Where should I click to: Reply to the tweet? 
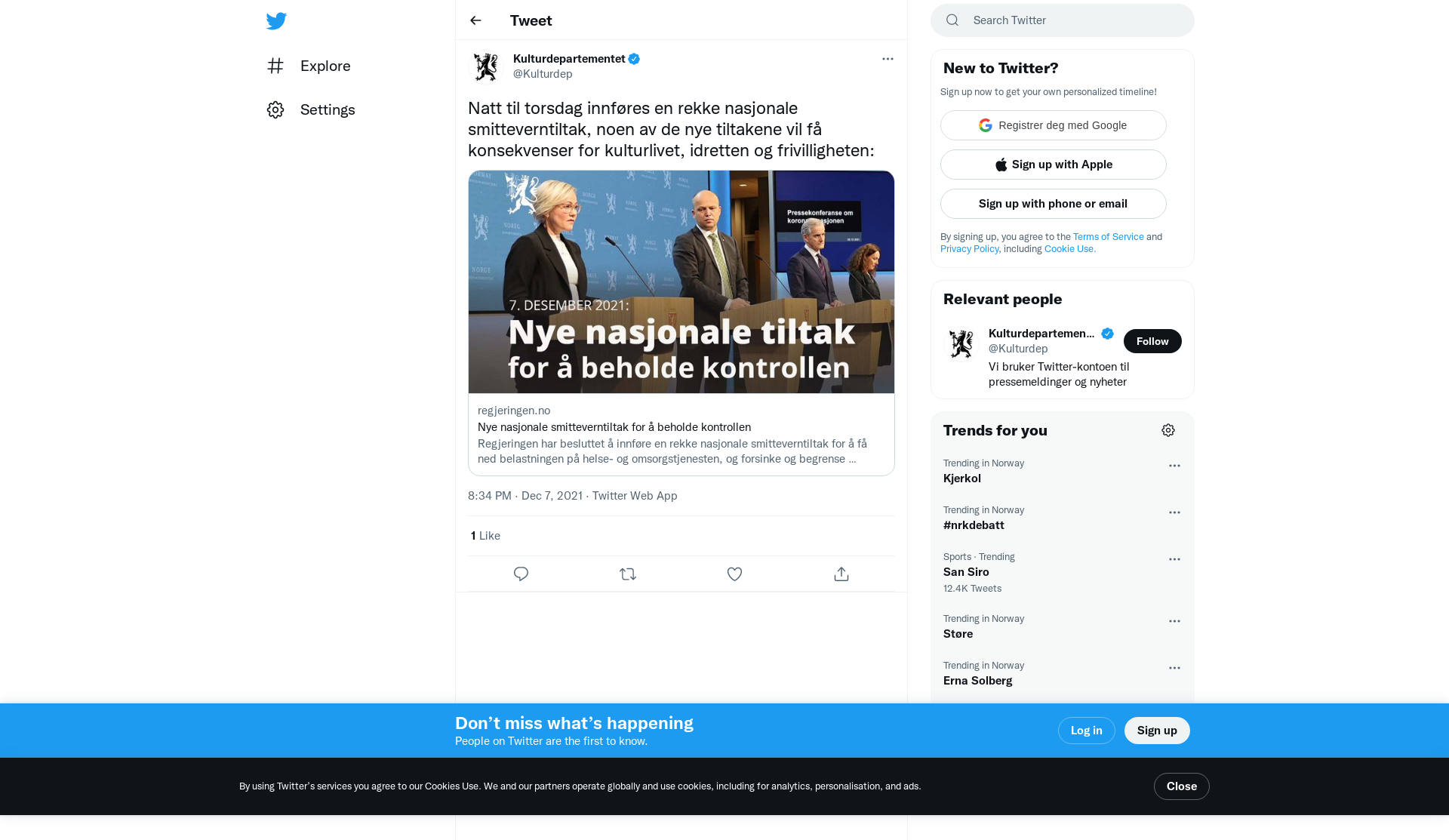[521, 574]
